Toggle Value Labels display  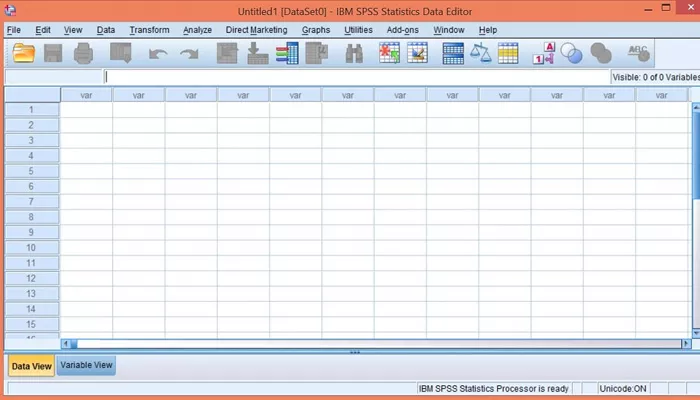click(544, 53)
